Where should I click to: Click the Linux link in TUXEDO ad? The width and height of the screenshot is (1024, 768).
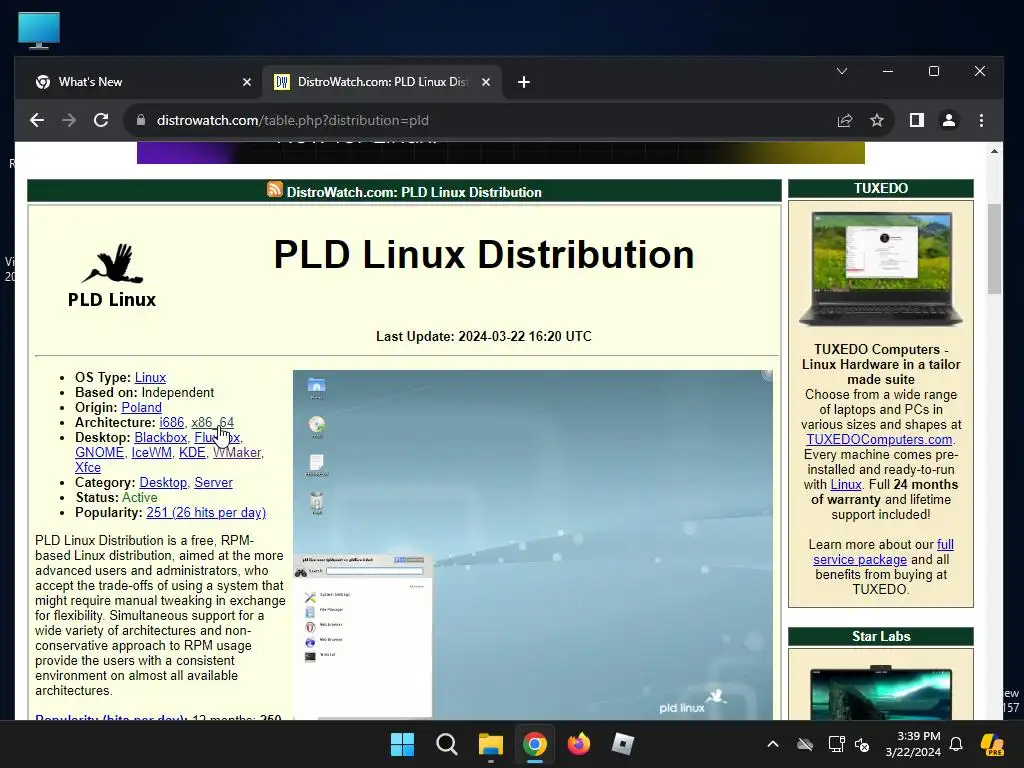[846, 485]
